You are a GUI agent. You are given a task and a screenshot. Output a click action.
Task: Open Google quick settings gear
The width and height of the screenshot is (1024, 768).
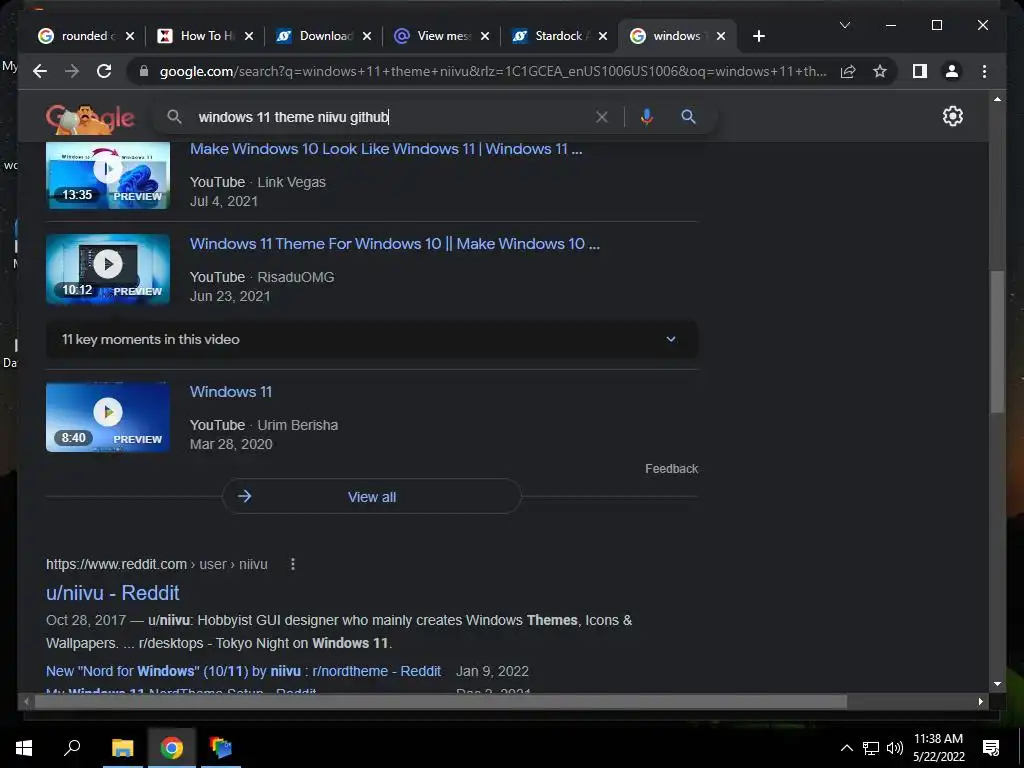click(x=953, y=116)
